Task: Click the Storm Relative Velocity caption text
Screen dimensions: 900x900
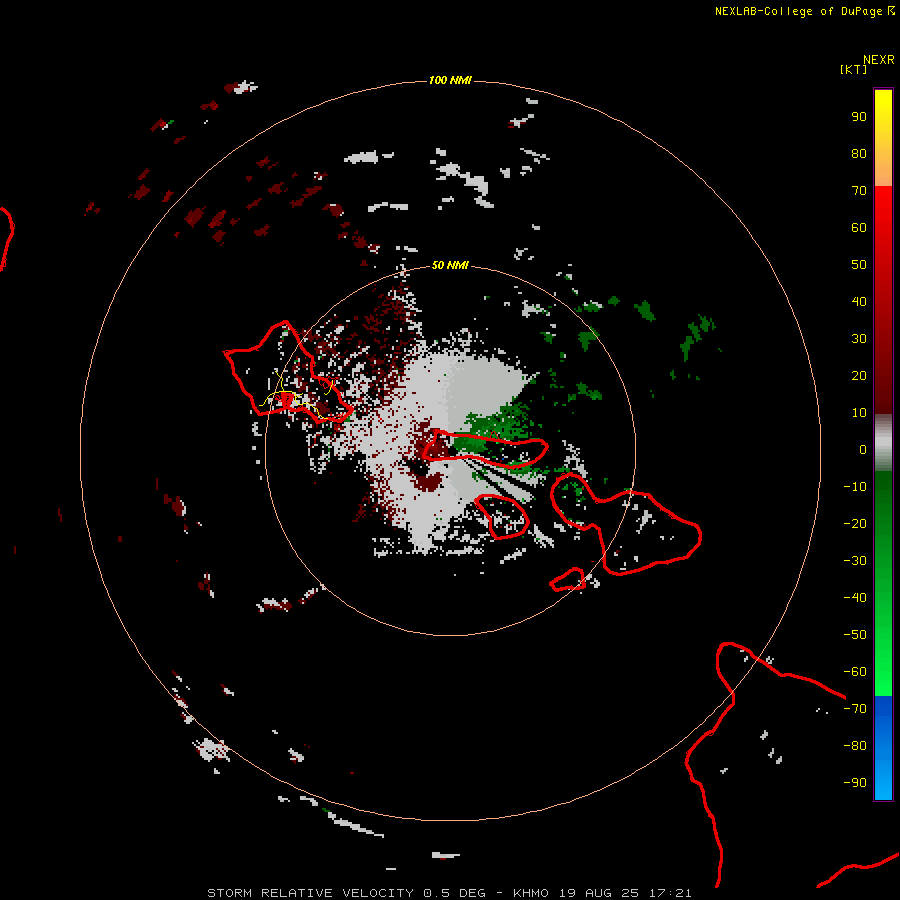Action: 449,893
